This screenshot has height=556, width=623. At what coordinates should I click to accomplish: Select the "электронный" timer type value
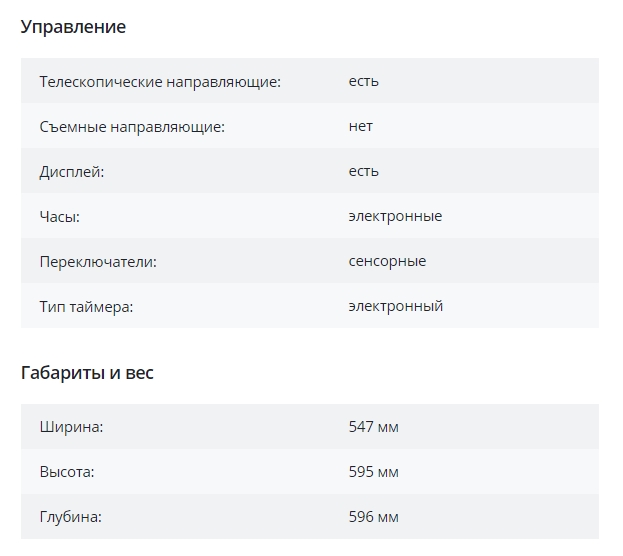395,306
